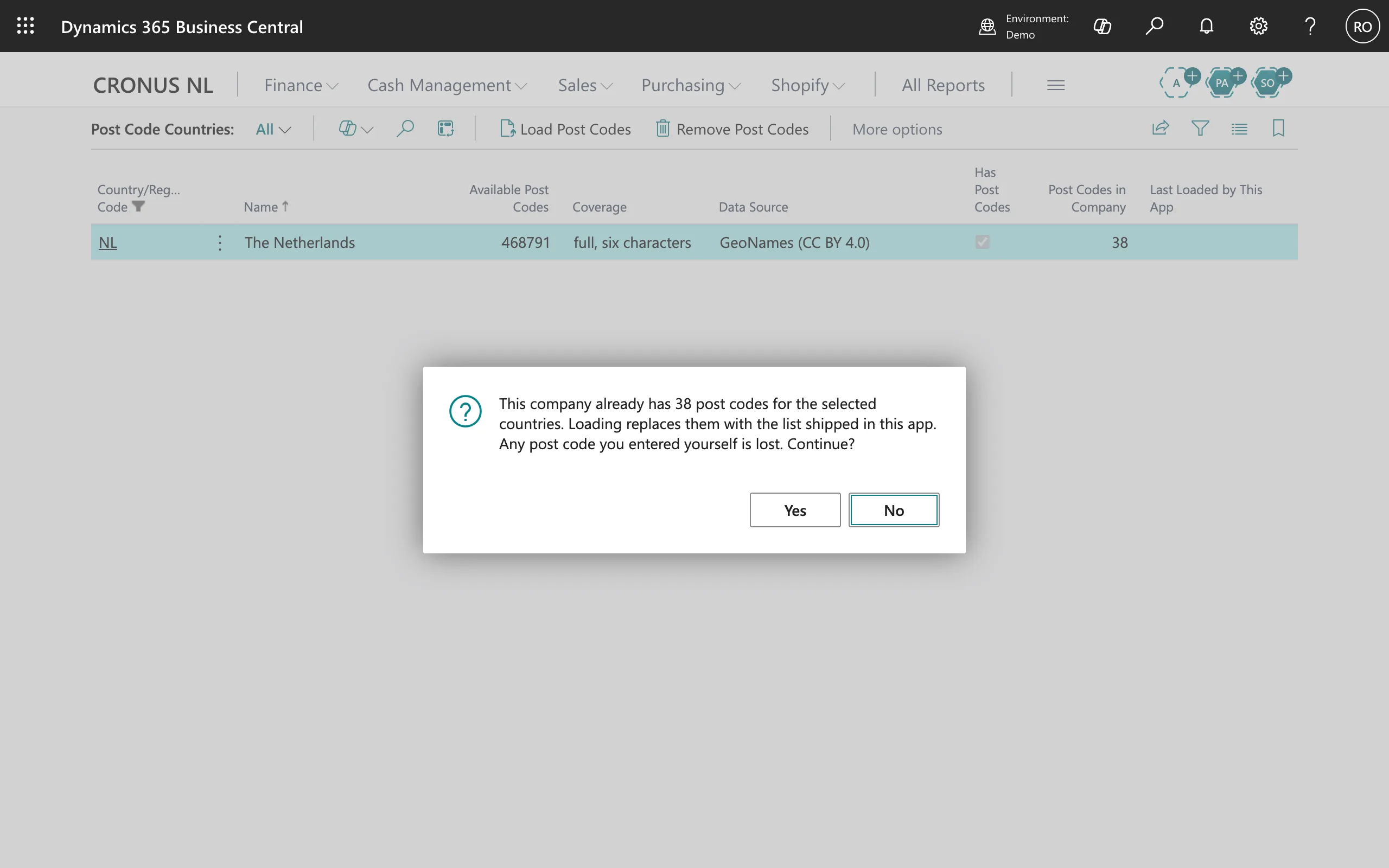Screen dimensions: 1389x868
Task: Open the All views dropdown
Action: coord(273,129)
